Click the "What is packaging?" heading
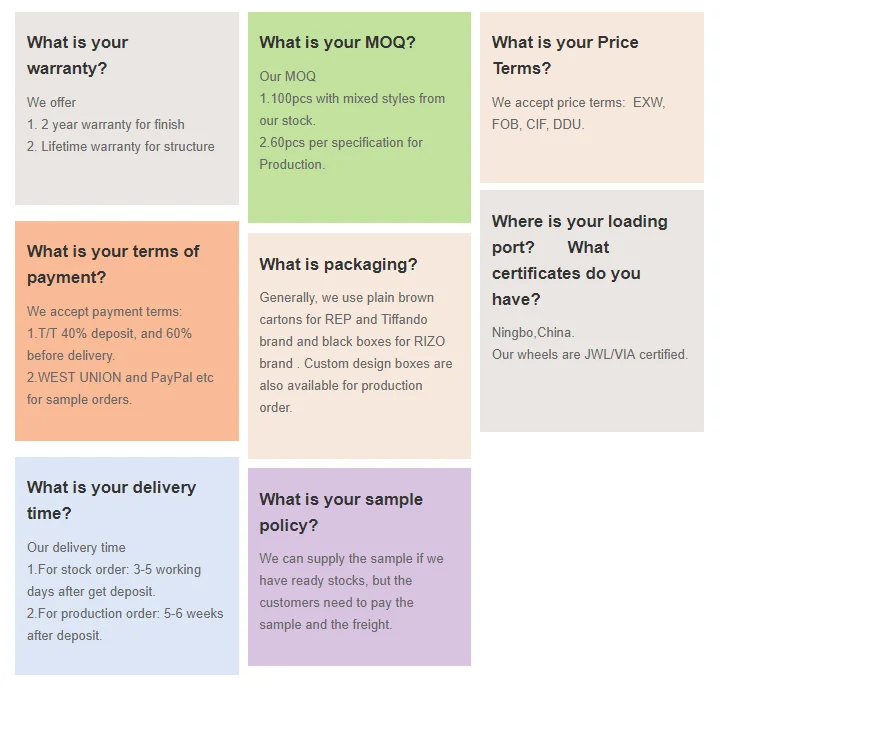This screenshot has height=732, width=887. (338, 264)
